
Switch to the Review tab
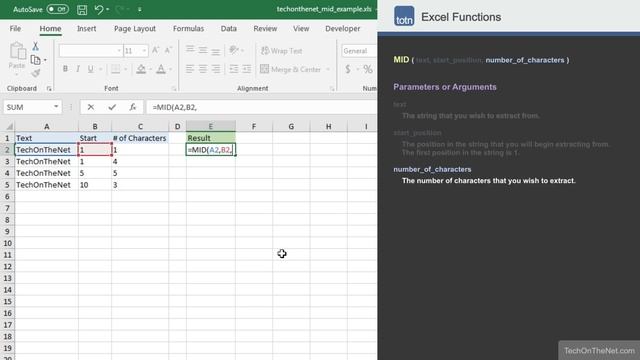pyautogui.click(x=265, y=29)
